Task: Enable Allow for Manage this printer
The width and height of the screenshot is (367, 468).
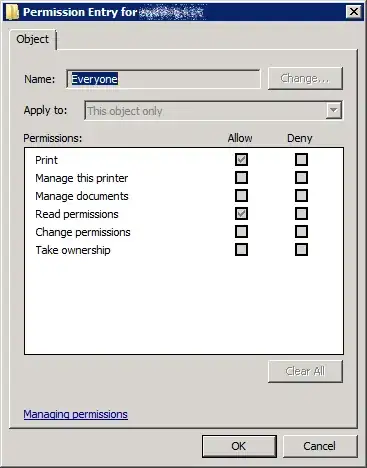Action: [x=241, y=178]
